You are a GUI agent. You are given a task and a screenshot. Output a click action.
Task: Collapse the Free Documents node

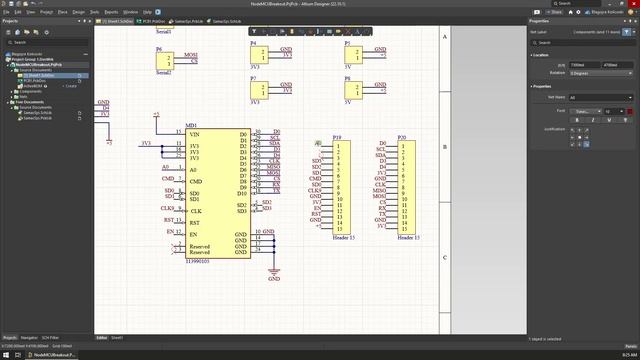(x=8, y=102)
